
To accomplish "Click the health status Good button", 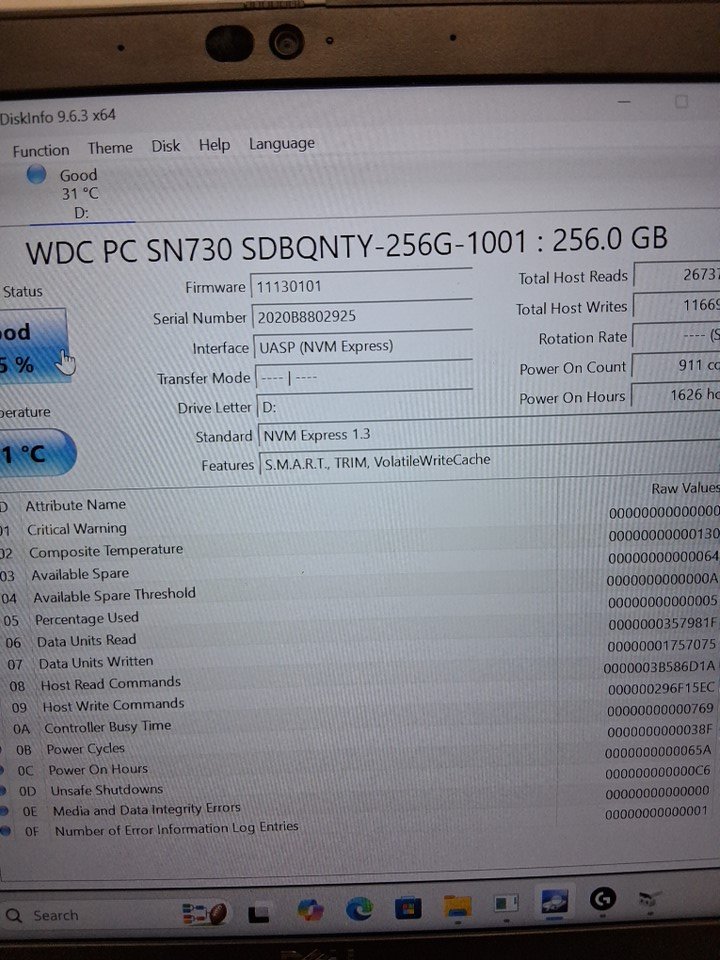I will 30,347.
